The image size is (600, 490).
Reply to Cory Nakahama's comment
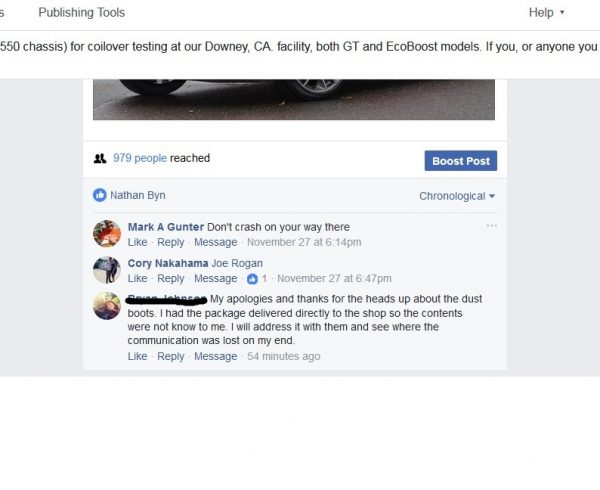pyautogui.click(x=171, y=278)
